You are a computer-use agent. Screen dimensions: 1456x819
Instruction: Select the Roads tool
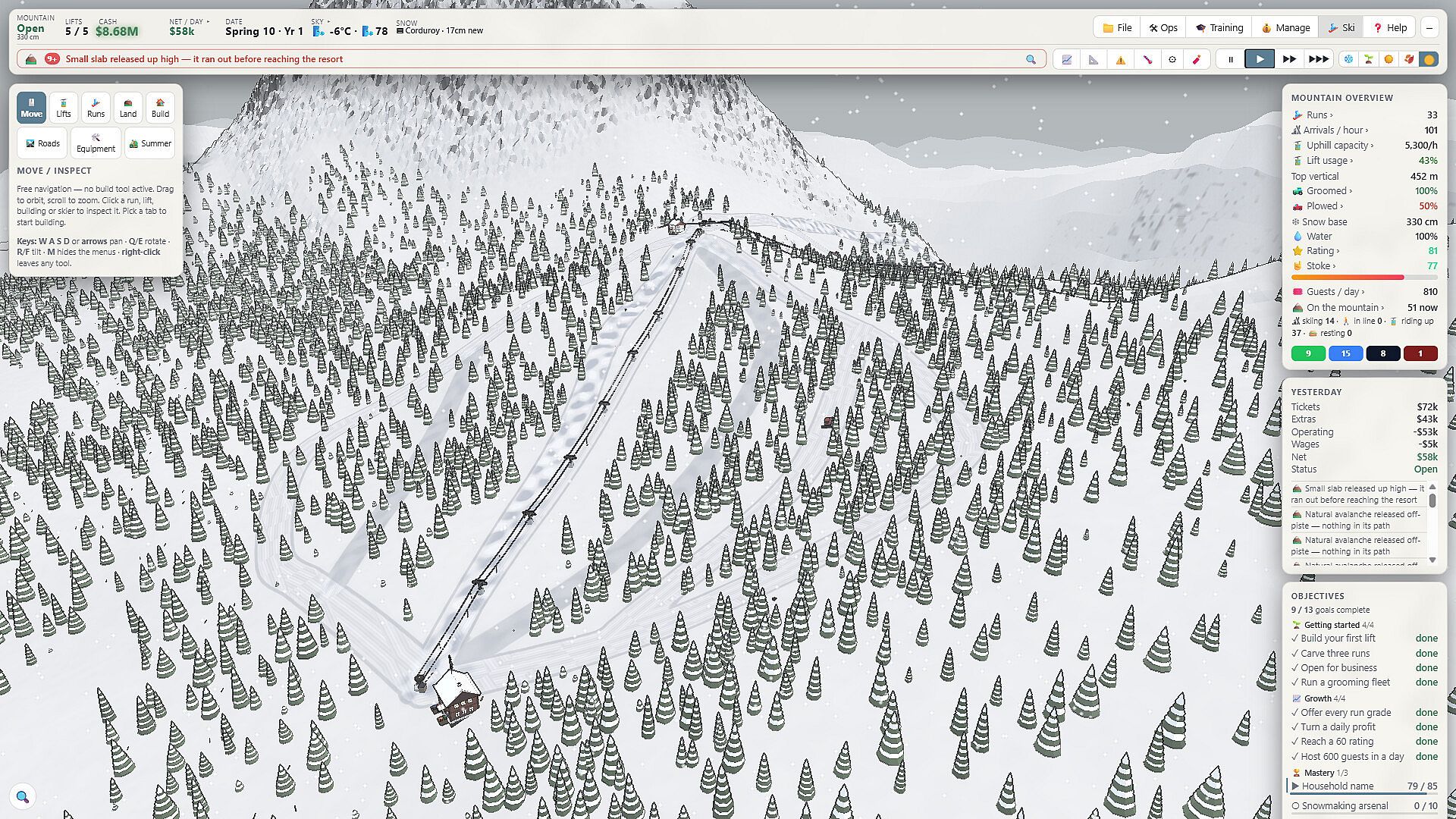coord(42,143)
